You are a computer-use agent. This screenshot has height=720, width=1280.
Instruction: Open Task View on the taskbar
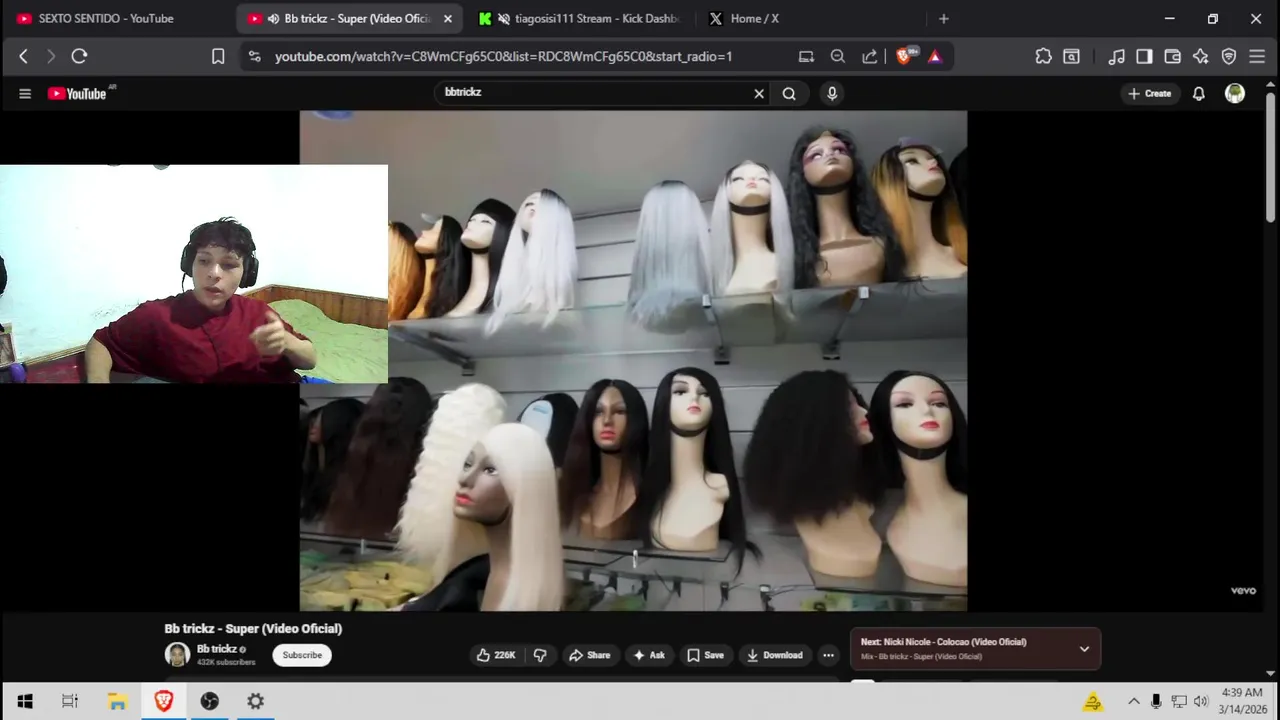pyautogui.click(x=70, y=701)
